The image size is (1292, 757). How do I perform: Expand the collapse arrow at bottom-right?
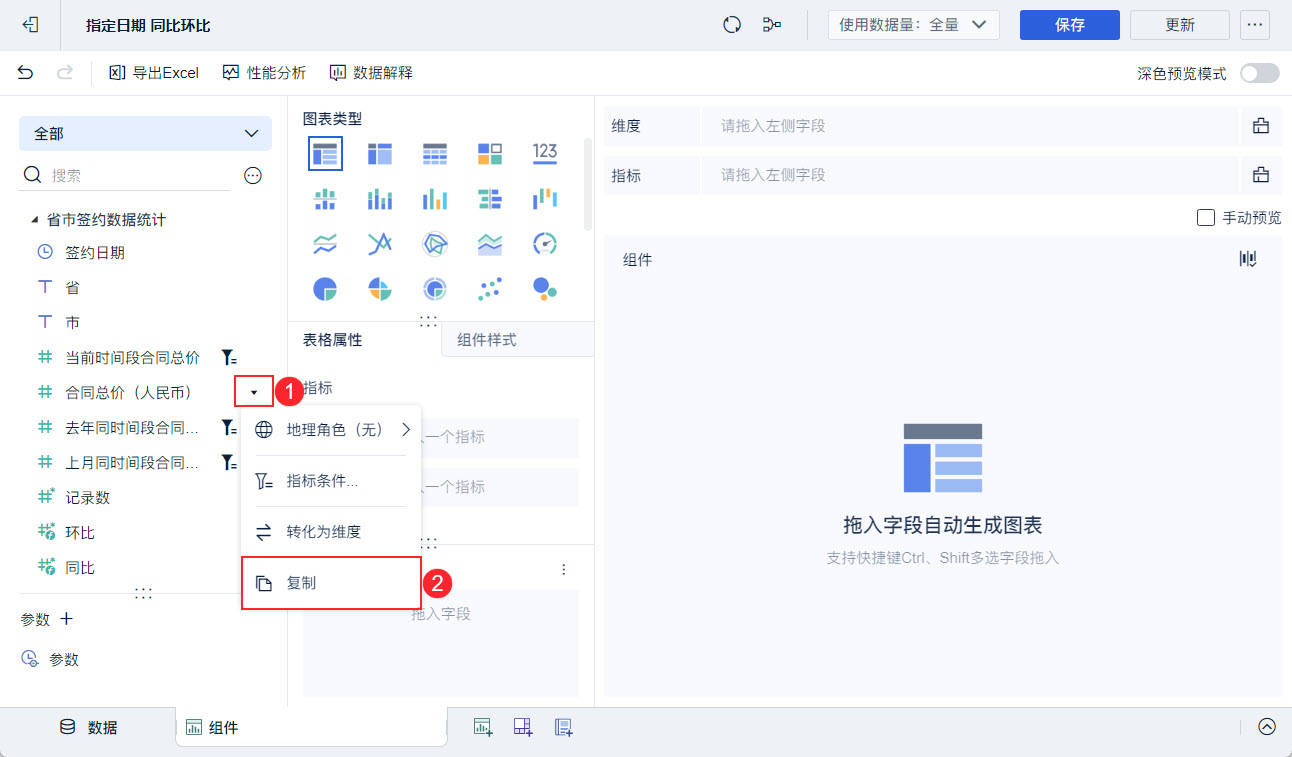point(1267,727)
